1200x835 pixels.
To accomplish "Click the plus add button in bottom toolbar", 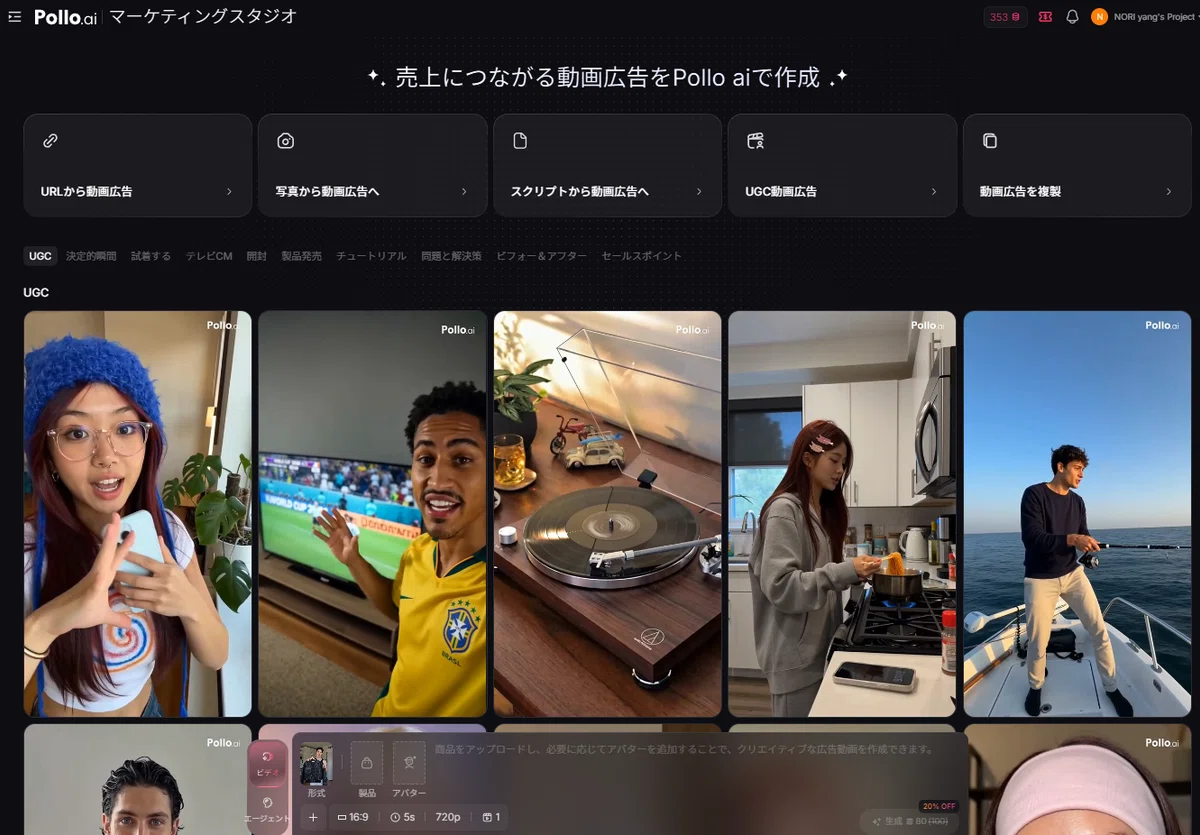I will pyautogui.click(x=313, y=817).
